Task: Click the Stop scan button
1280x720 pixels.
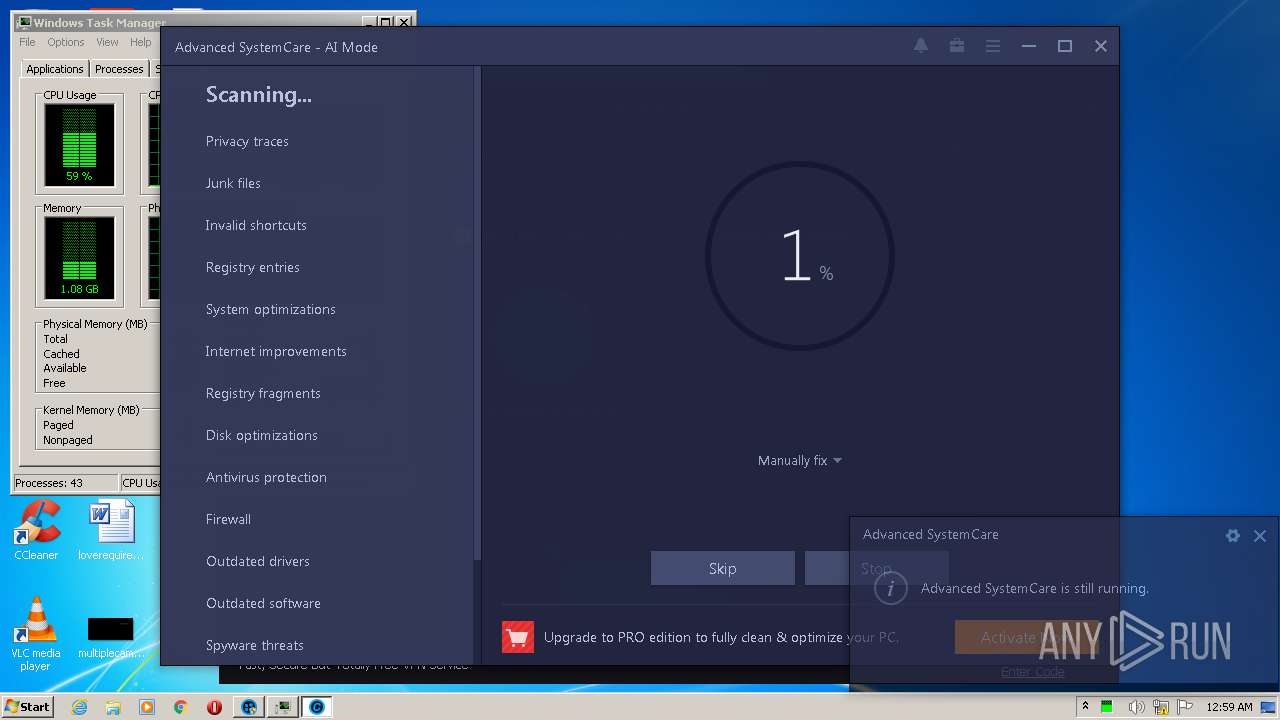Action: coord(876,568)
